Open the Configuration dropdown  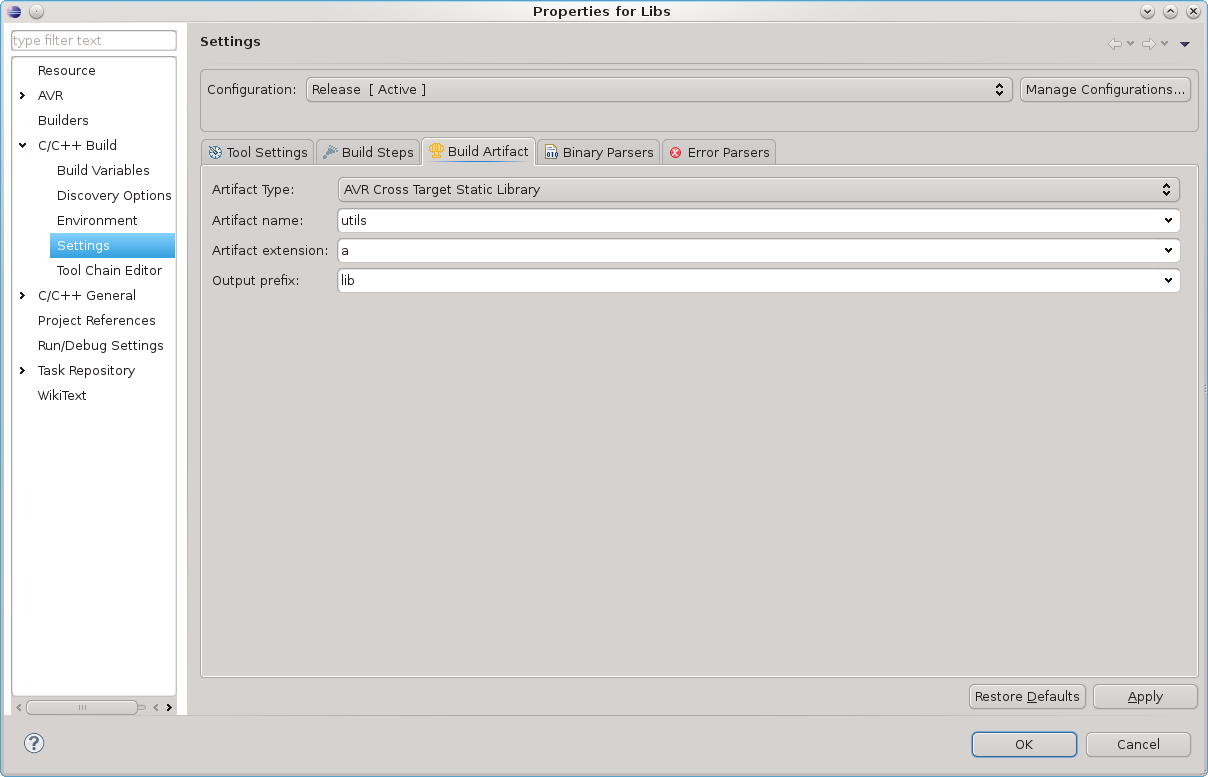tap(997, 89)
